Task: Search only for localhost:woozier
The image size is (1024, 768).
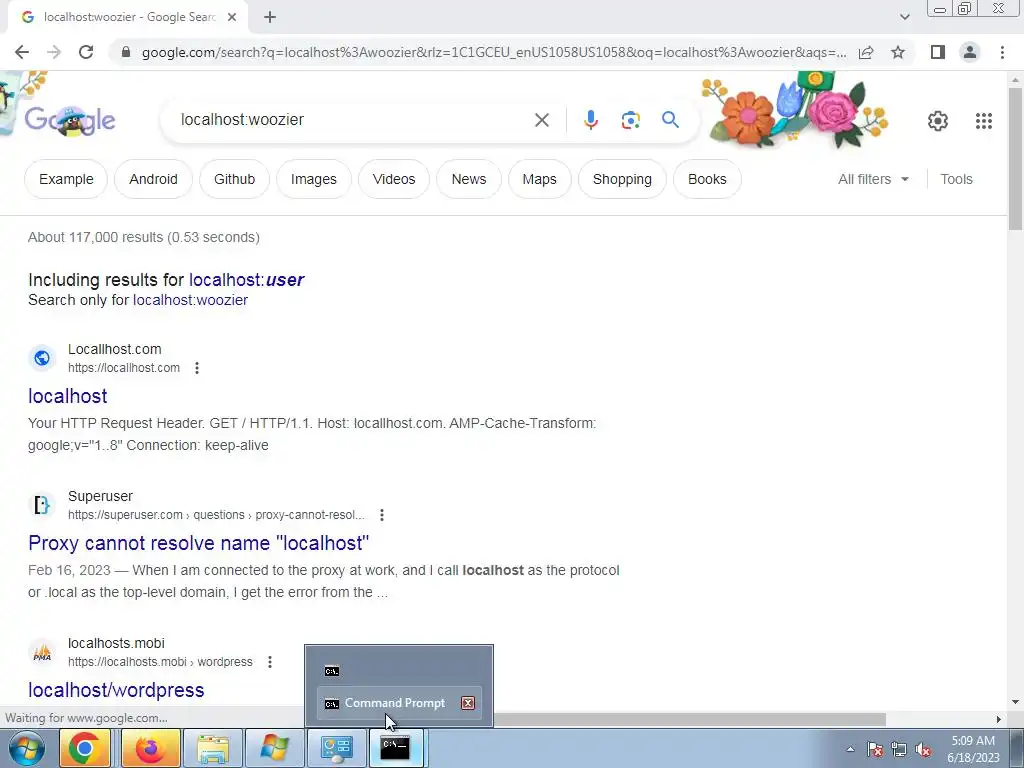Action: pos(190,300)
